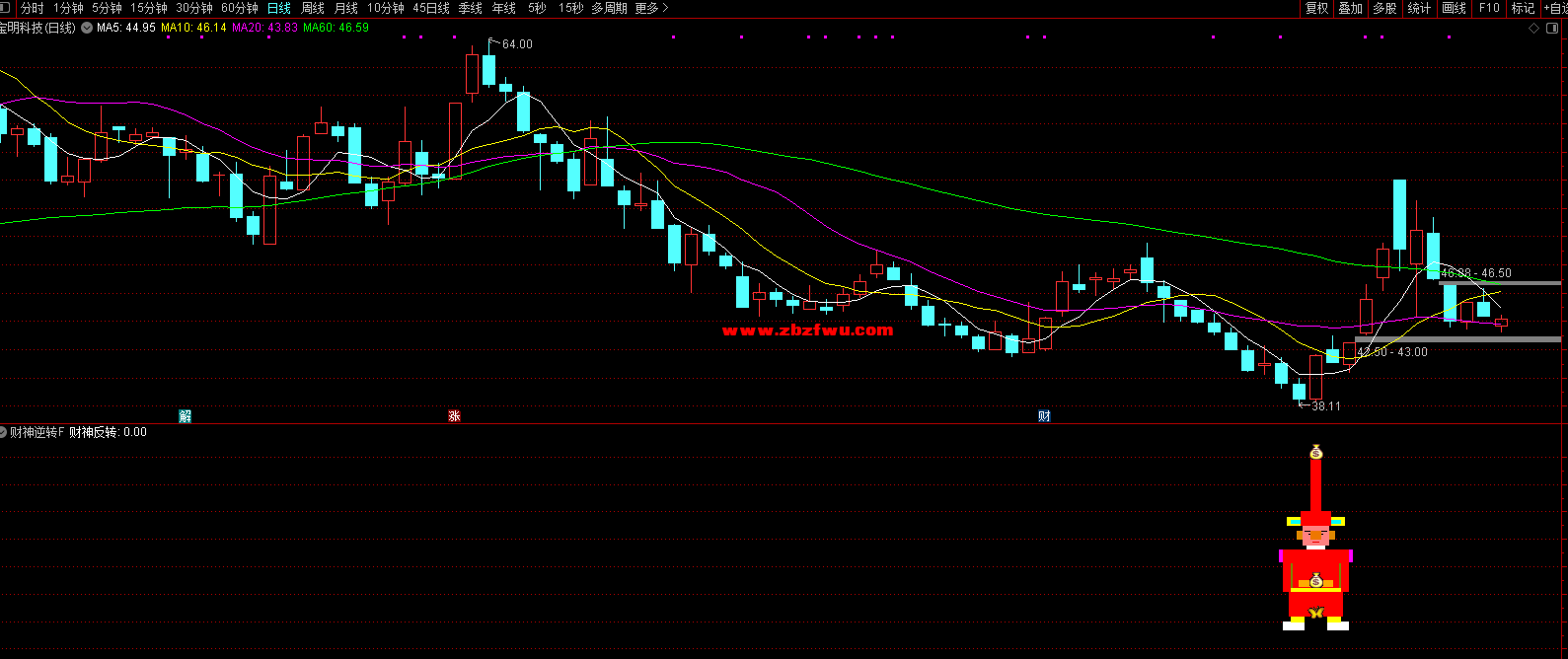
Task: Select the 日线 daily chart tab
Action: [279, 8]
